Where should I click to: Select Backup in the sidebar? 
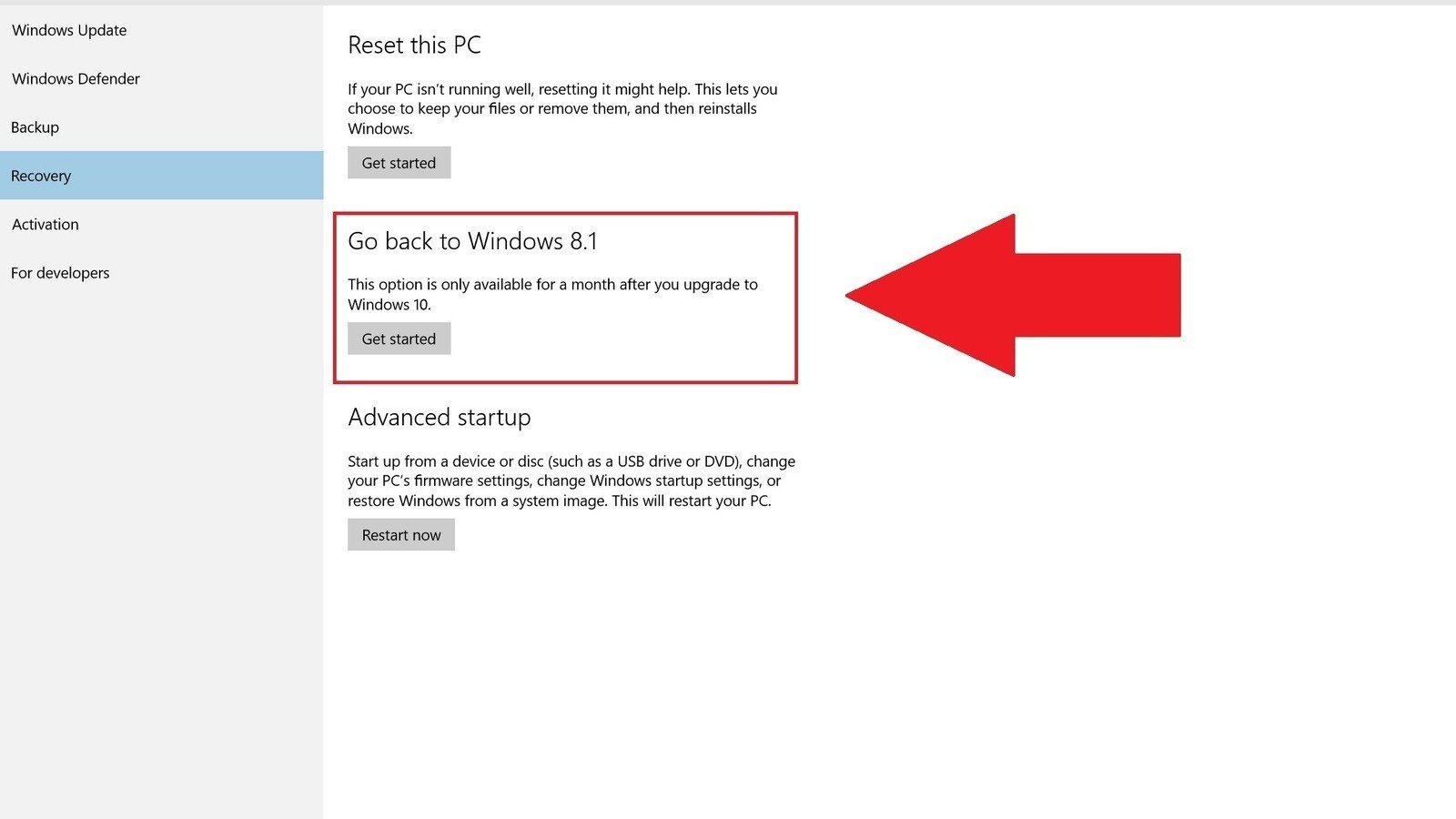tap(35, 126)
